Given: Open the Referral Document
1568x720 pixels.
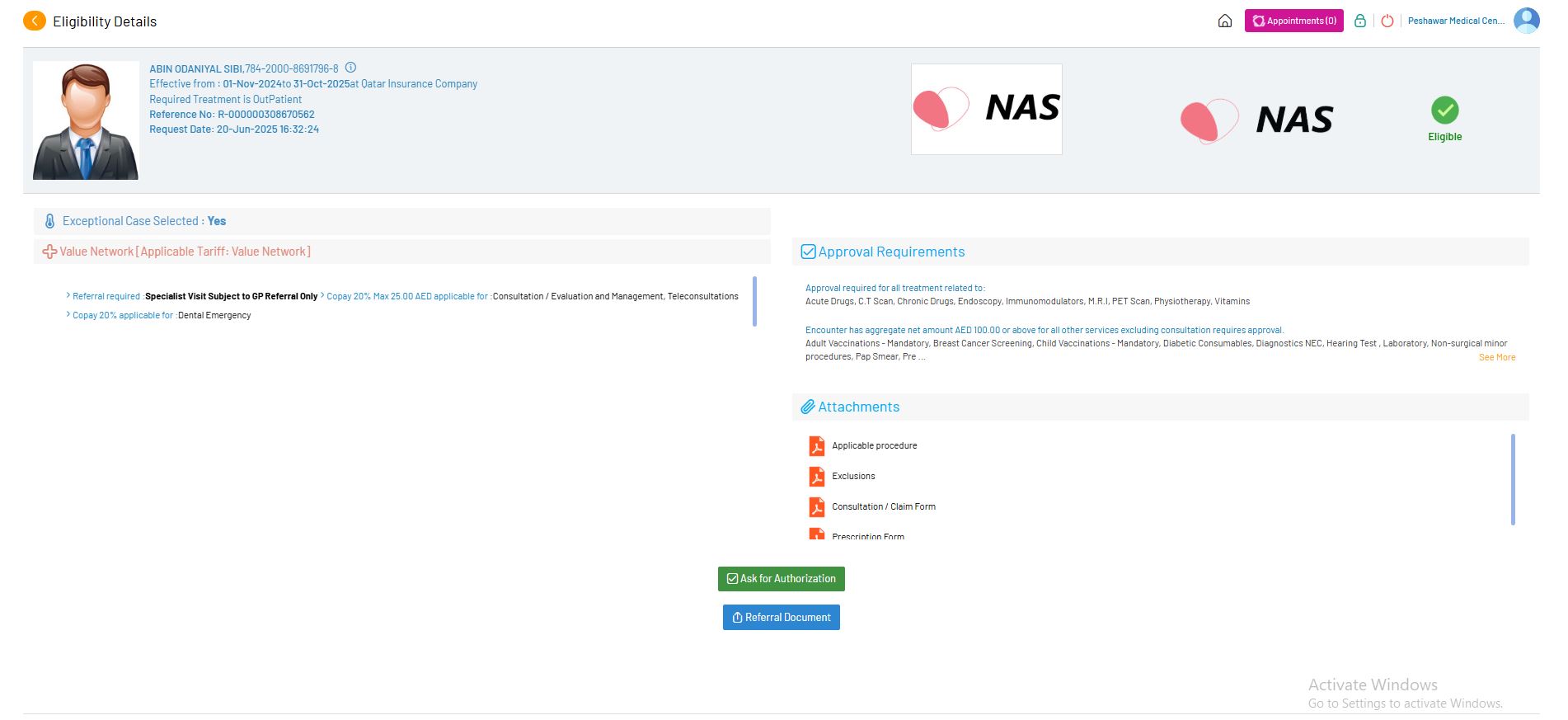Looking at the screenshot, I should (782, 618).
